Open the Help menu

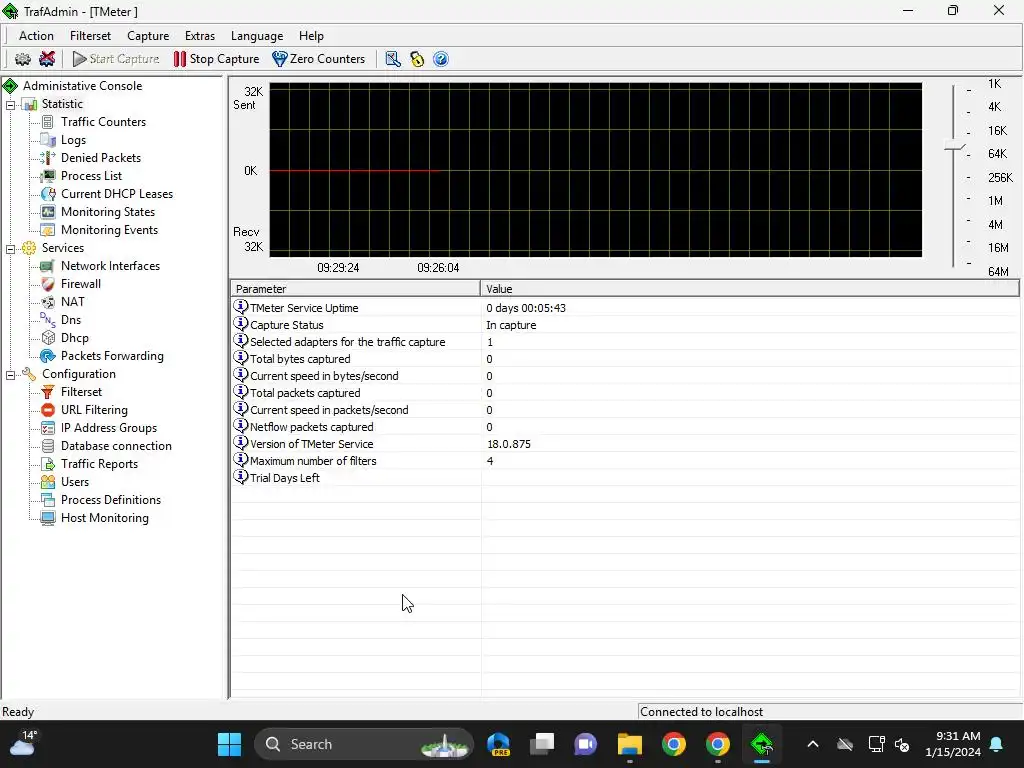click(x=311, y=36)
